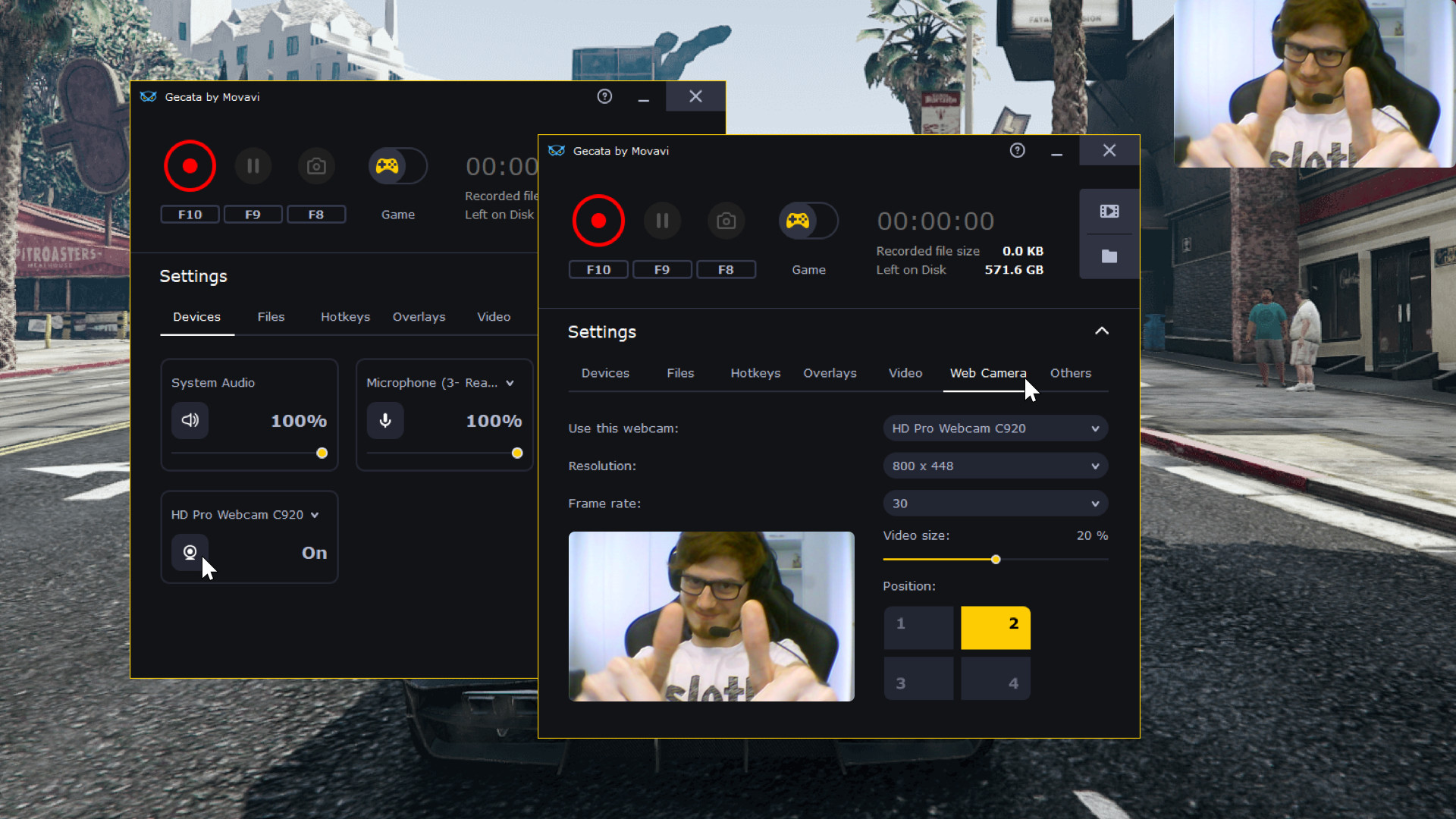1456x819 pixels.
Task: Click the System Audio speaker icon
Action: click(190, 420)
